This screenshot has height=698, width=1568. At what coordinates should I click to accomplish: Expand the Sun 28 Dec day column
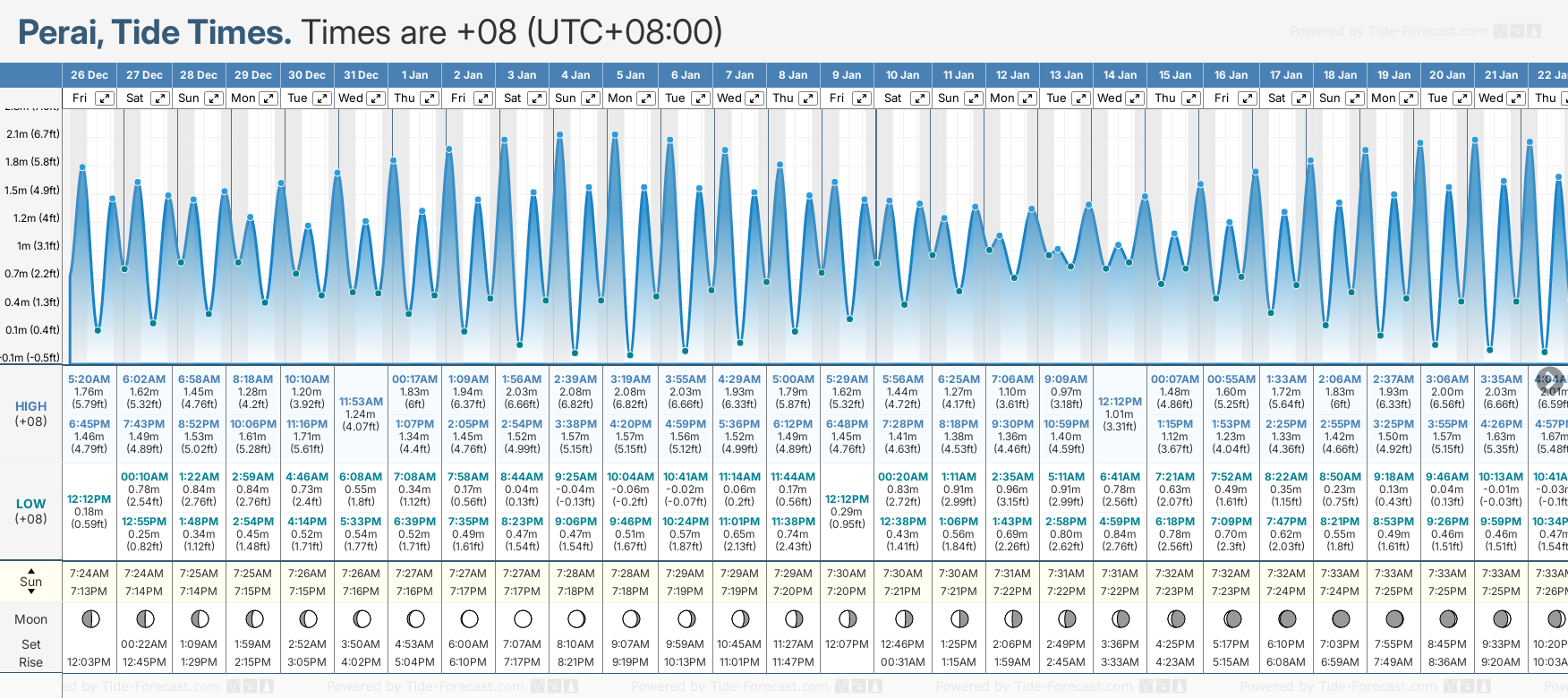coord(214,98)
